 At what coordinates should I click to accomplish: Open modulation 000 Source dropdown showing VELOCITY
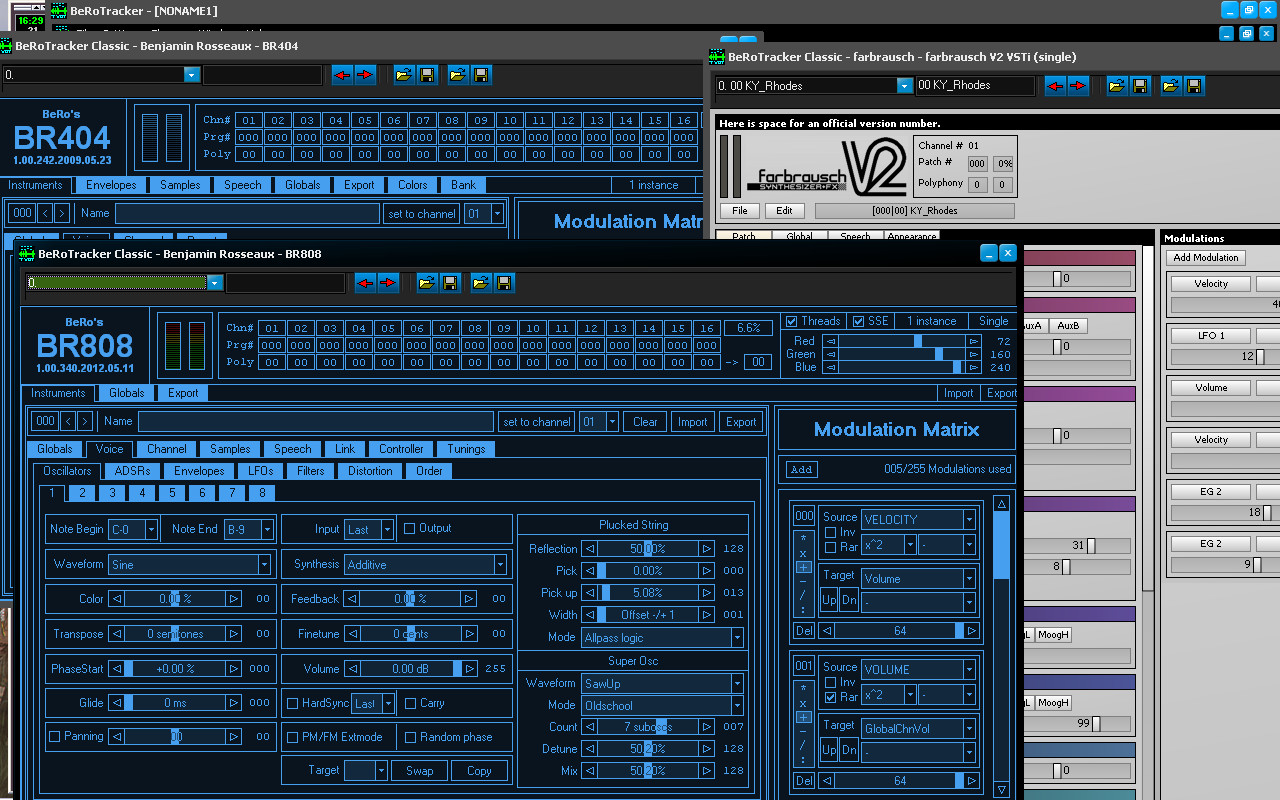coord(918,520)
